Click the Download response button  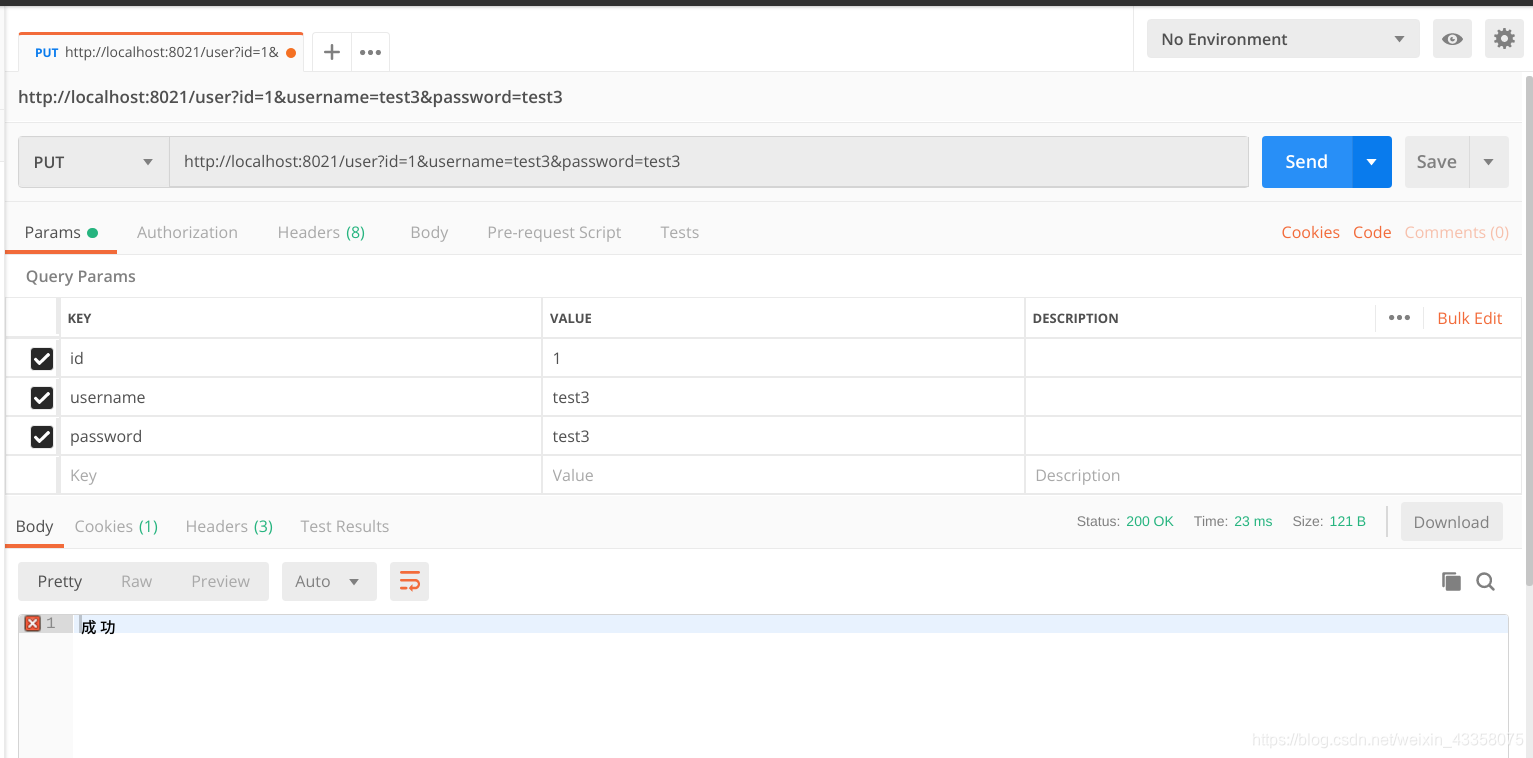[x=1451, y=522]
